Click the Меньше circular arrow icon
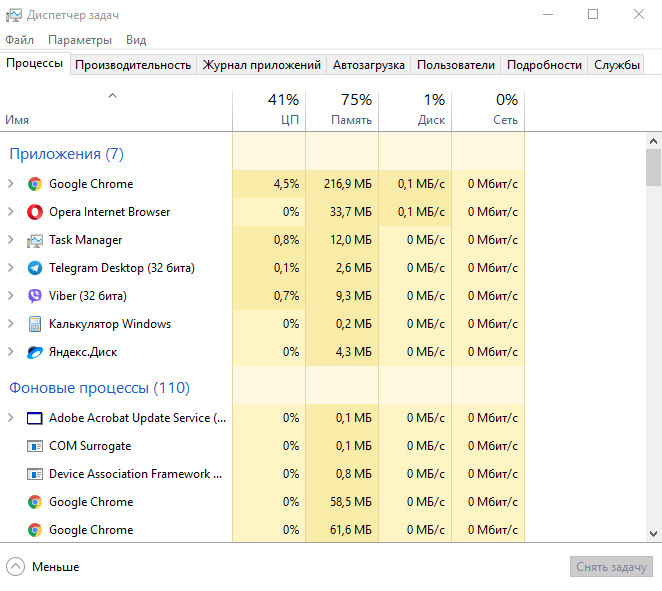The height and width of the screenshot is (591, 662). (x=16, y=567)
